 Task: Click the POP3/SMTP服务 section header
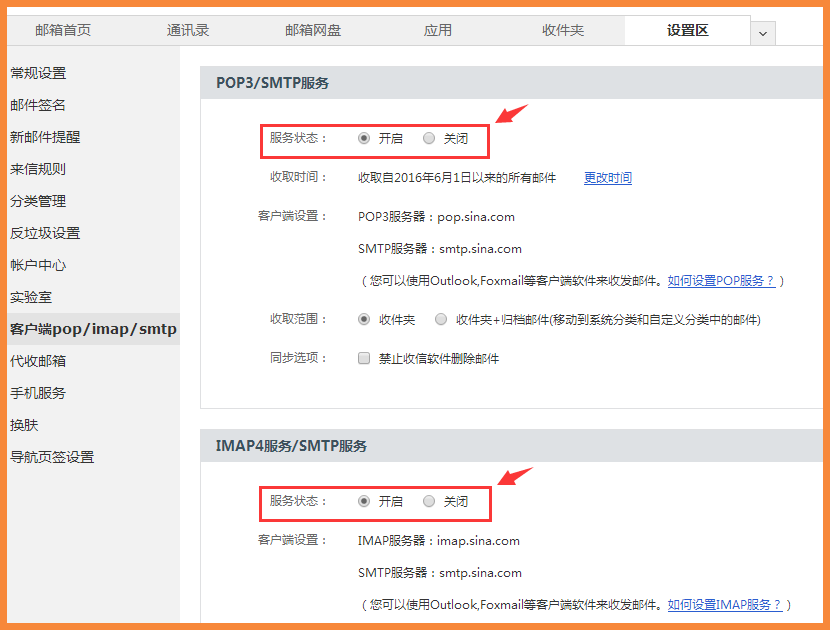tap(273, 83)
